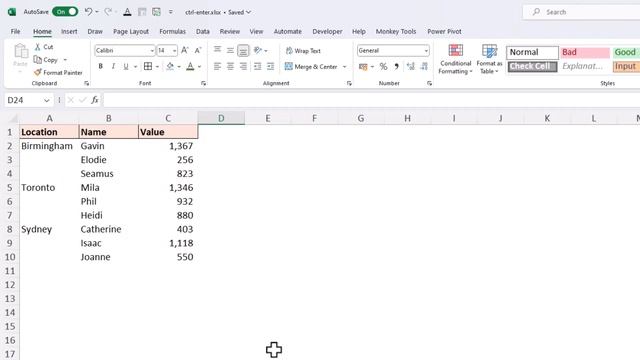Click the Copy icon in Clipboard
The image size is (640, 360).
point(38,60)
